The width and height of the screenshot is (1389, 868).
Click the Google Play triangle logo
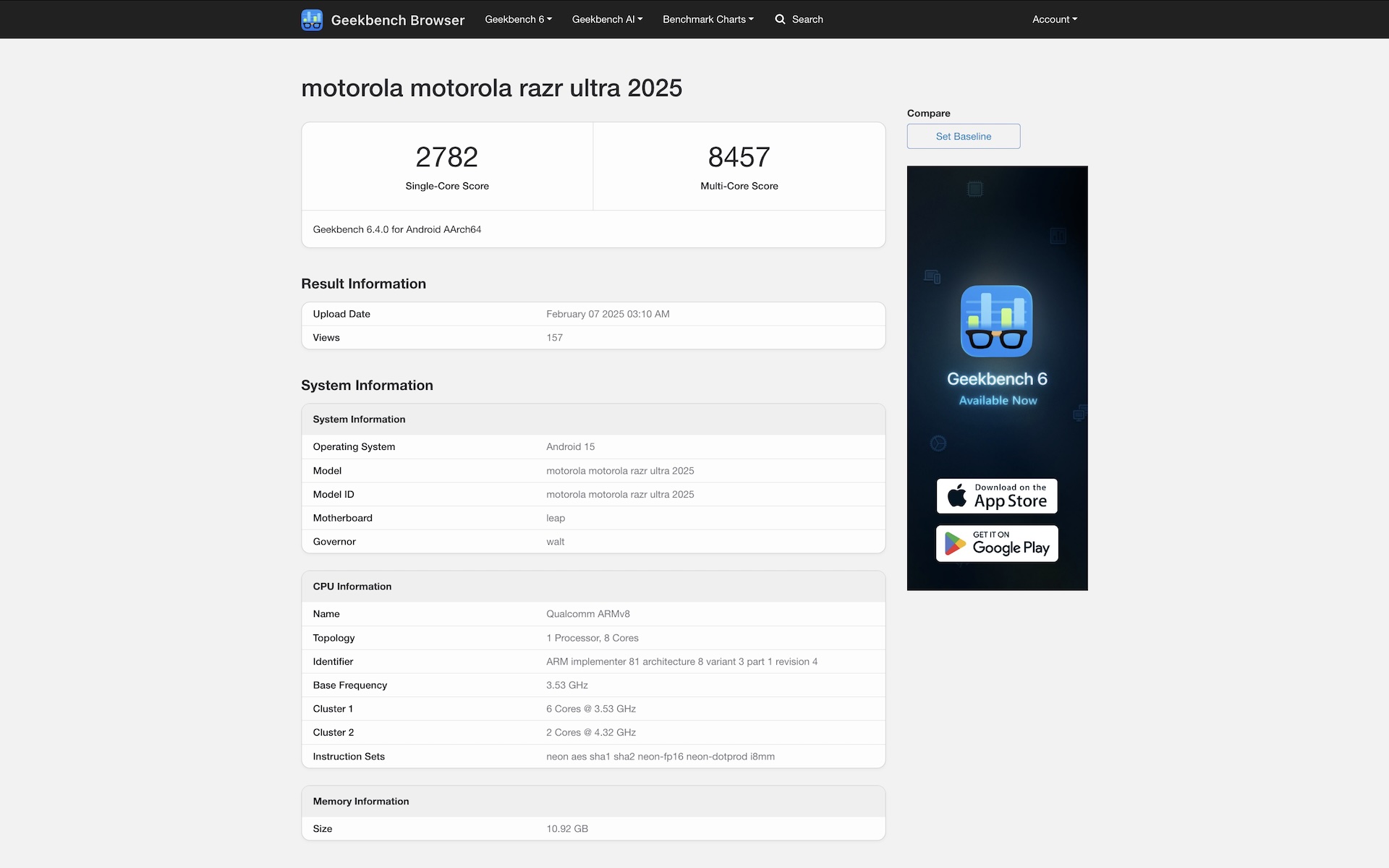pyautogui.click(x=955, y=543)
